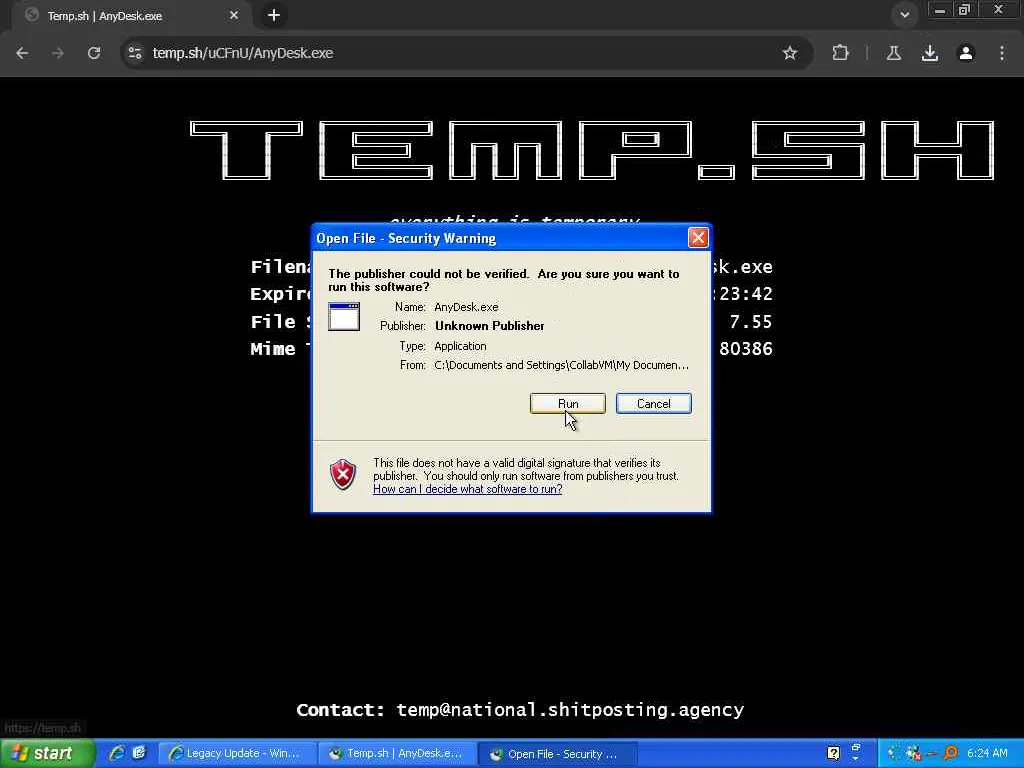Click the language bar options arrow
The width and height of the screenshot is (1024, 768).
pos(856,759)
